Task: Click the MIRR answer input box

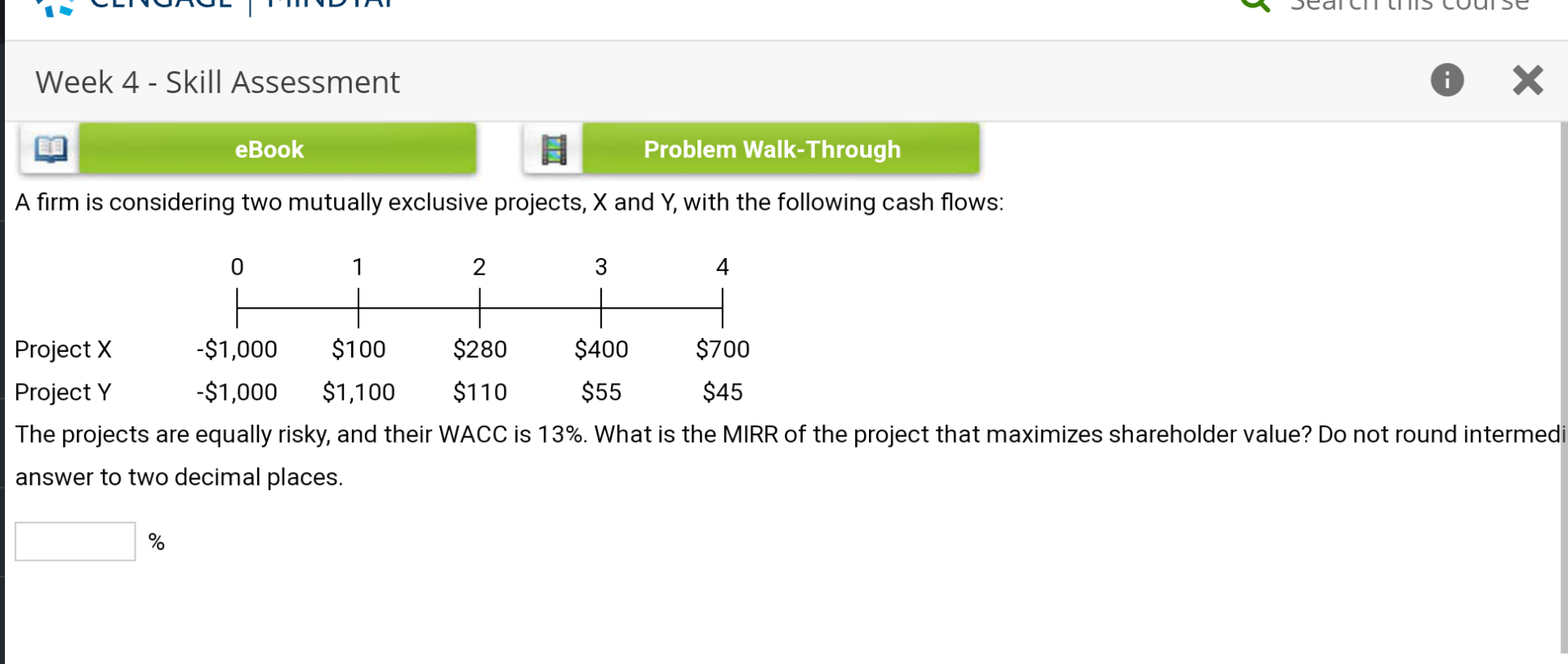Action: tap(74, 540)
